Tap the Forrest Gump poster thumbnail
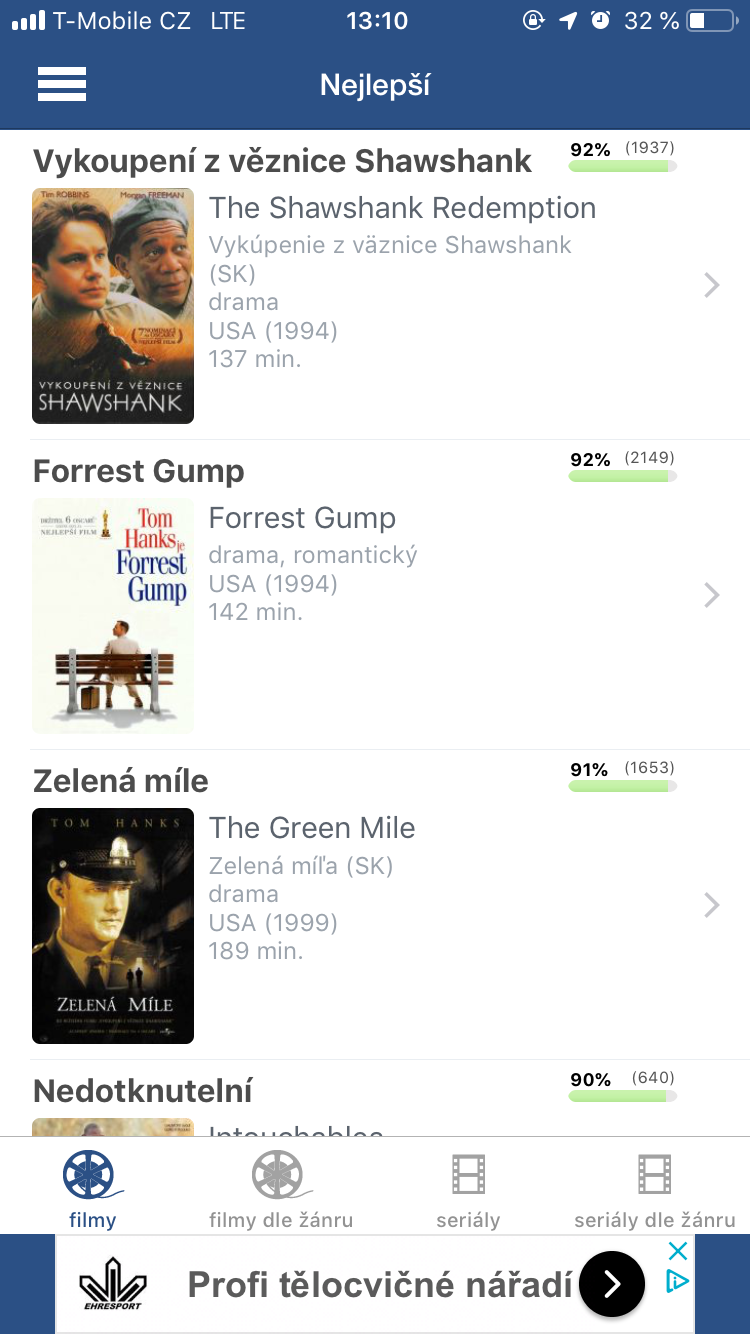Screen dimensions: 750x1334 coord(113,615)
